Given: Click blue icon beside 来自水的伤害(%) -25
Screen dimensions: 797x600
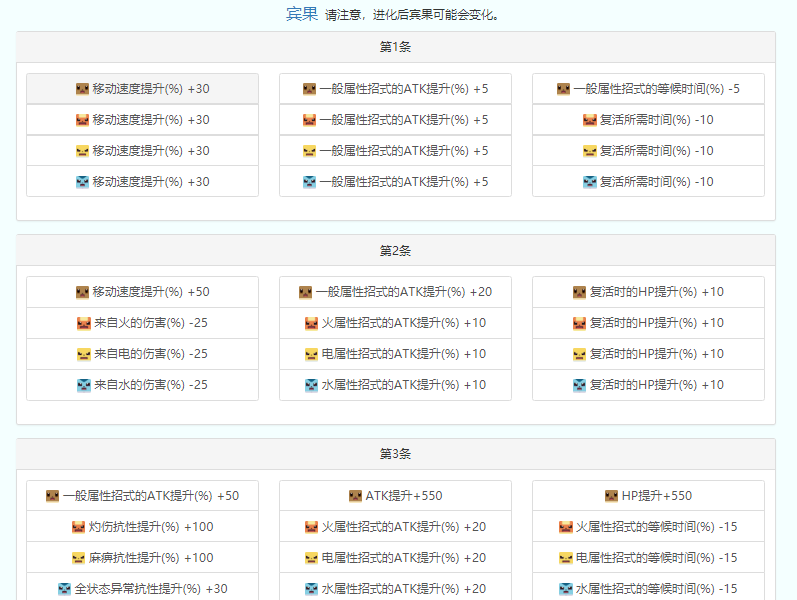Looking at the screenshot, I should (x=83, y=386).
